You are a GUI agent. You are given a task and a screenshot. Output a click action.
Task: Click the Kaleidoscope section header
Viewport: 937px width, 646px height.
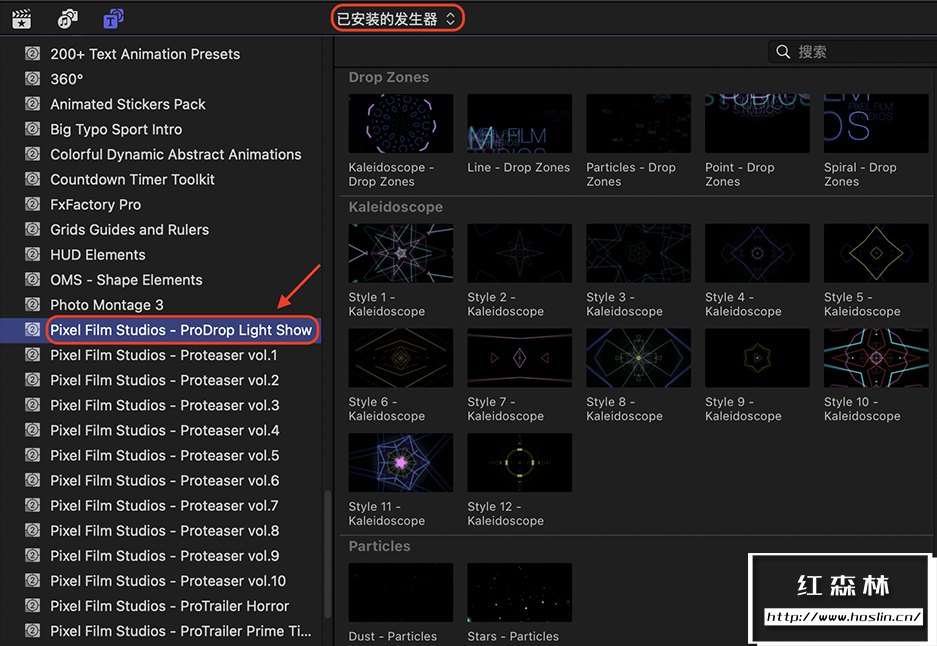pyautogui.click(x=396, y=207)
